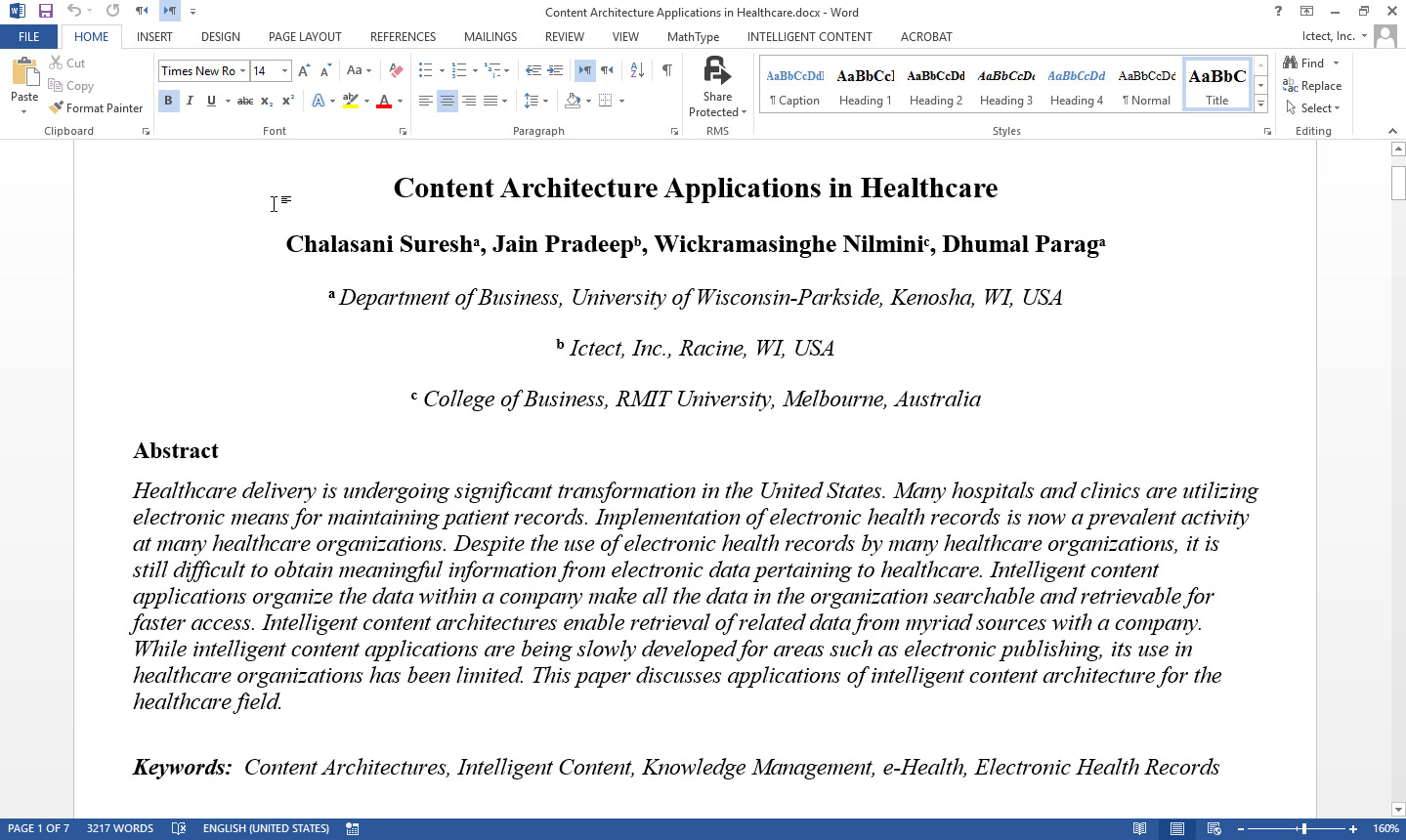
Task: Switch to the INSERT tab
Action: 154,37
